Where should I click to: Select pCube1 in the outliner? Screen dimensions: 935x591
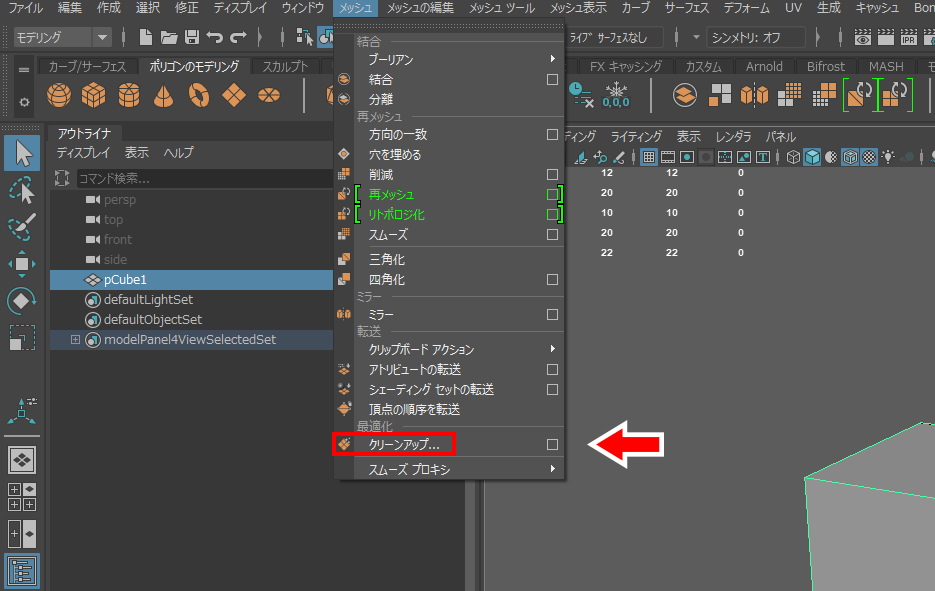(x=125, y=280)
